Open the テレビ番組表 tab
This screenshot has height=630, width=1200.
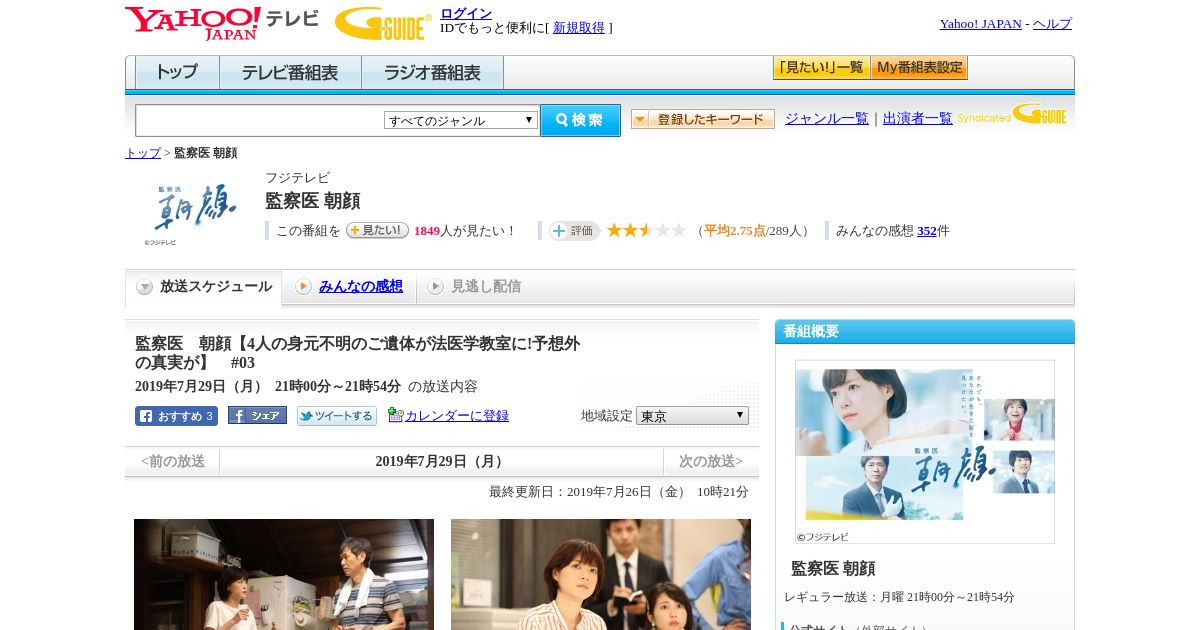(x=290, y=73)
